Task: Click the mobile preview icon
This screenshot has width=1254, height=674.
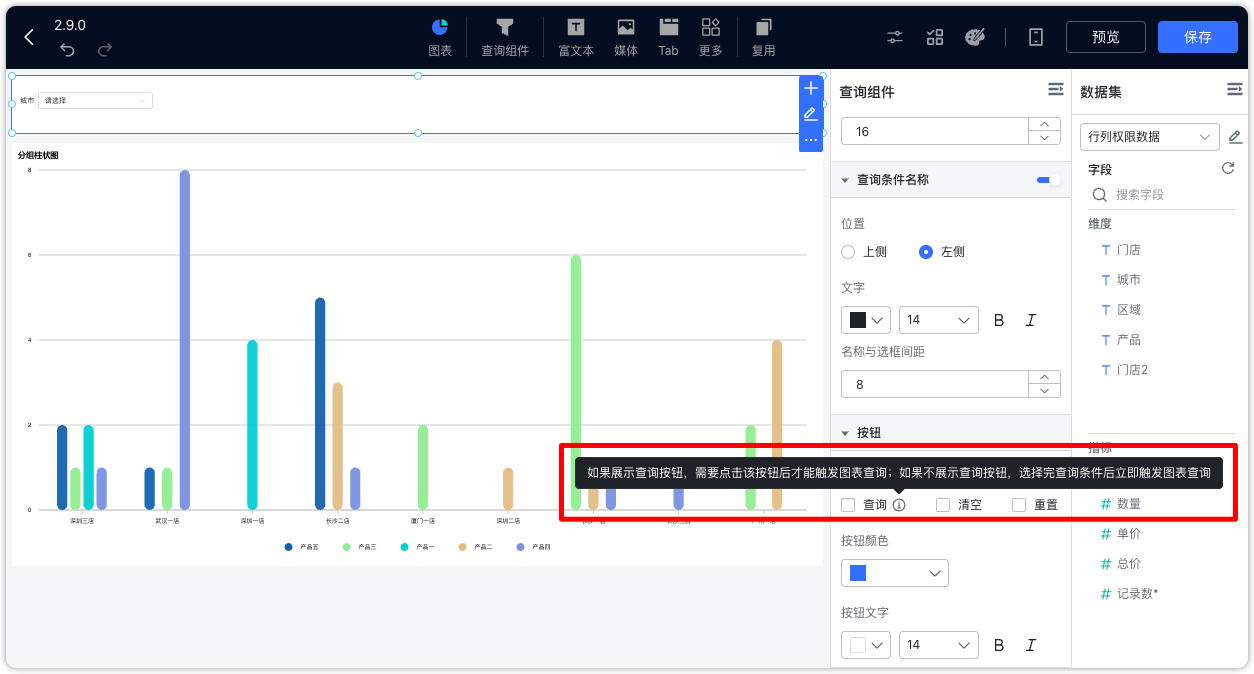Action: pos(1035,36)
